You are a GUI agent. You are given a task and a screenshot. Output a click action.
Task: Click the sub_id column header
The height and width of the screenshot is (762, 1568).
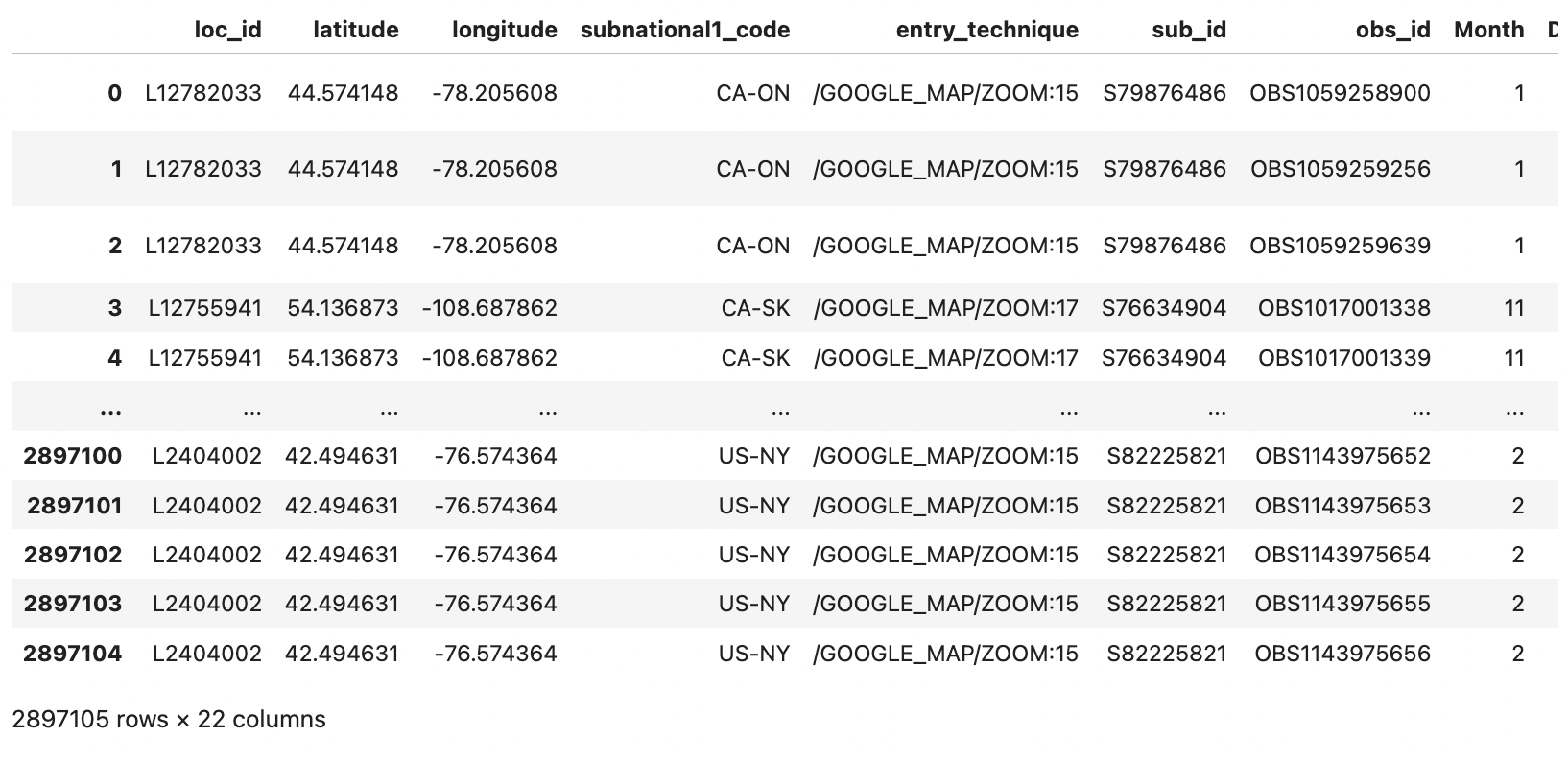pos(1189,30)
